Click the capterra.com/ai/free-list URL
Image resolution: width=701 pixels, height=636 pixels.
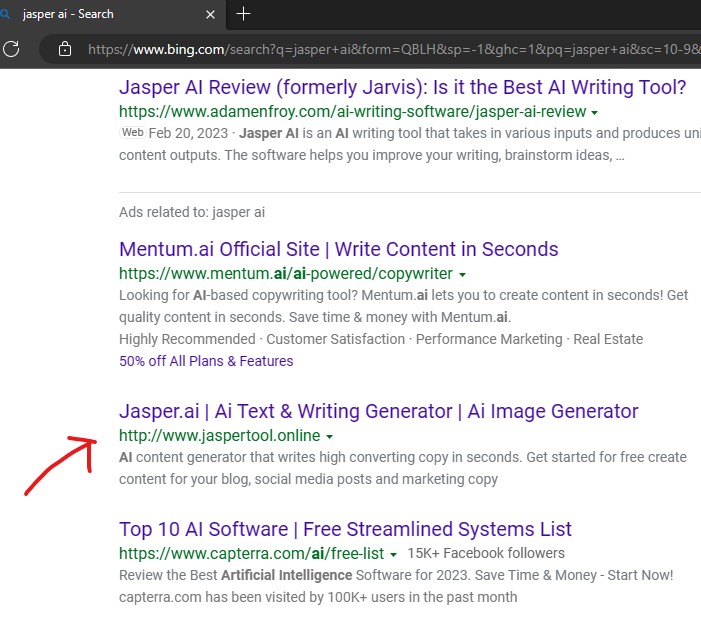[251, 553]
